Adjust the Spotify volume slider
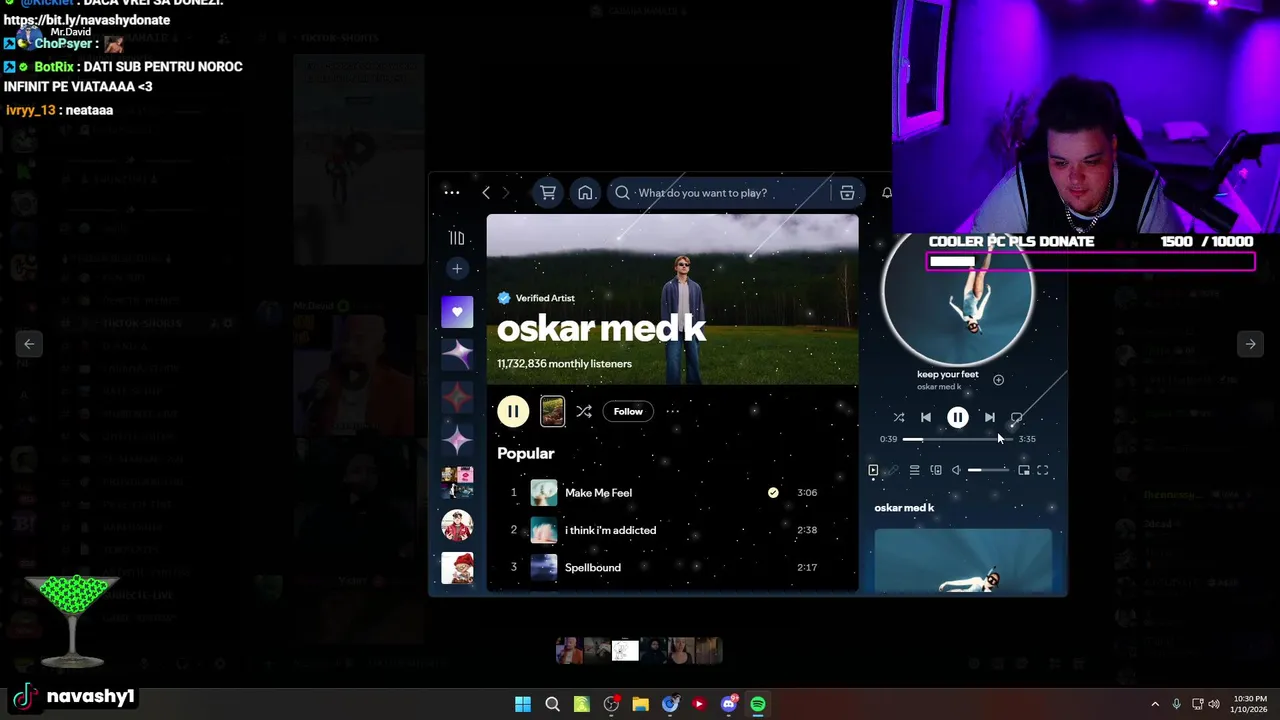The image size is (1280, 720). (988, 470)
